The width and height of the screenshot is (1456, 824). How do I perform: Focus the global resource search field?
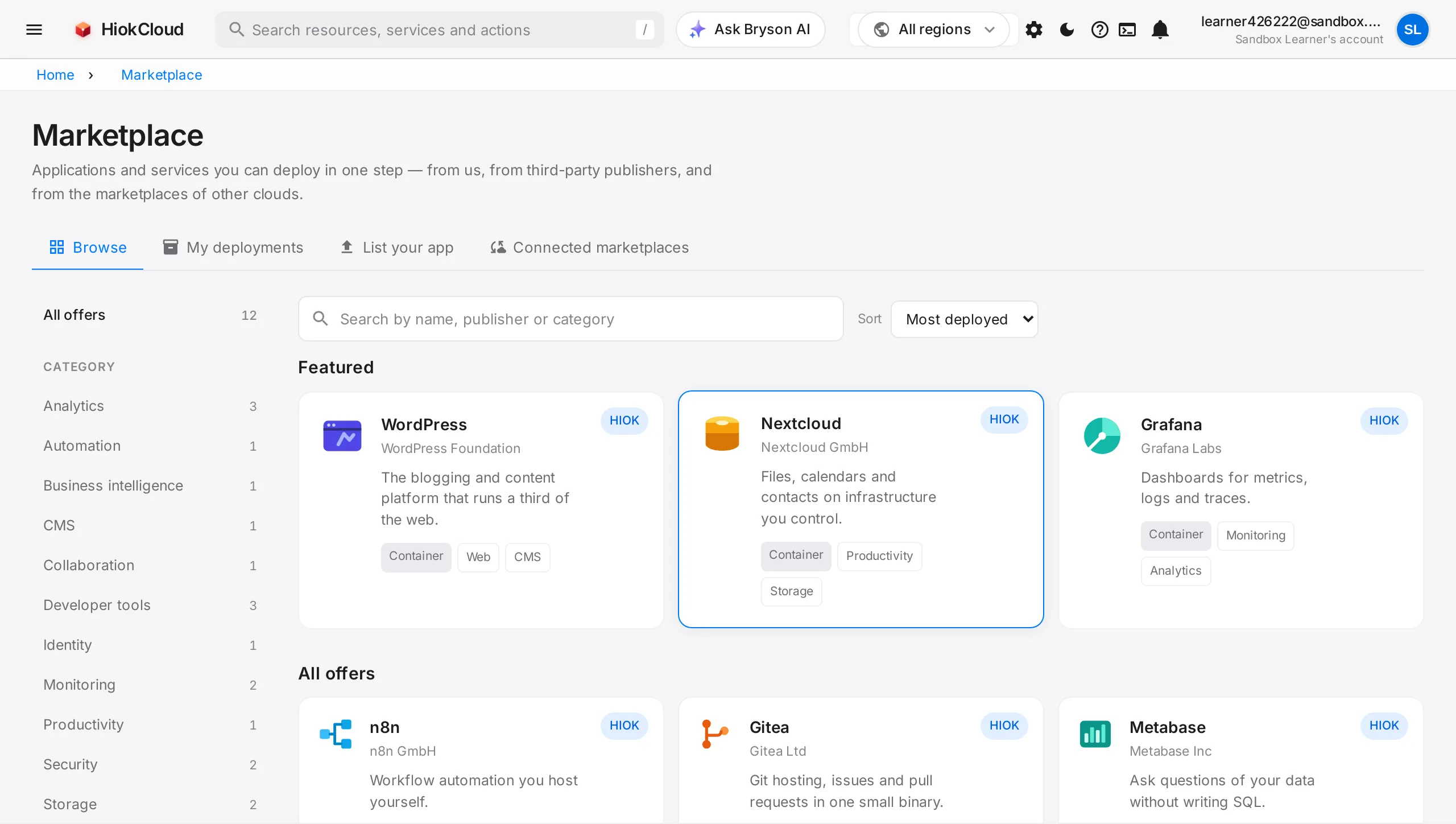439,30
